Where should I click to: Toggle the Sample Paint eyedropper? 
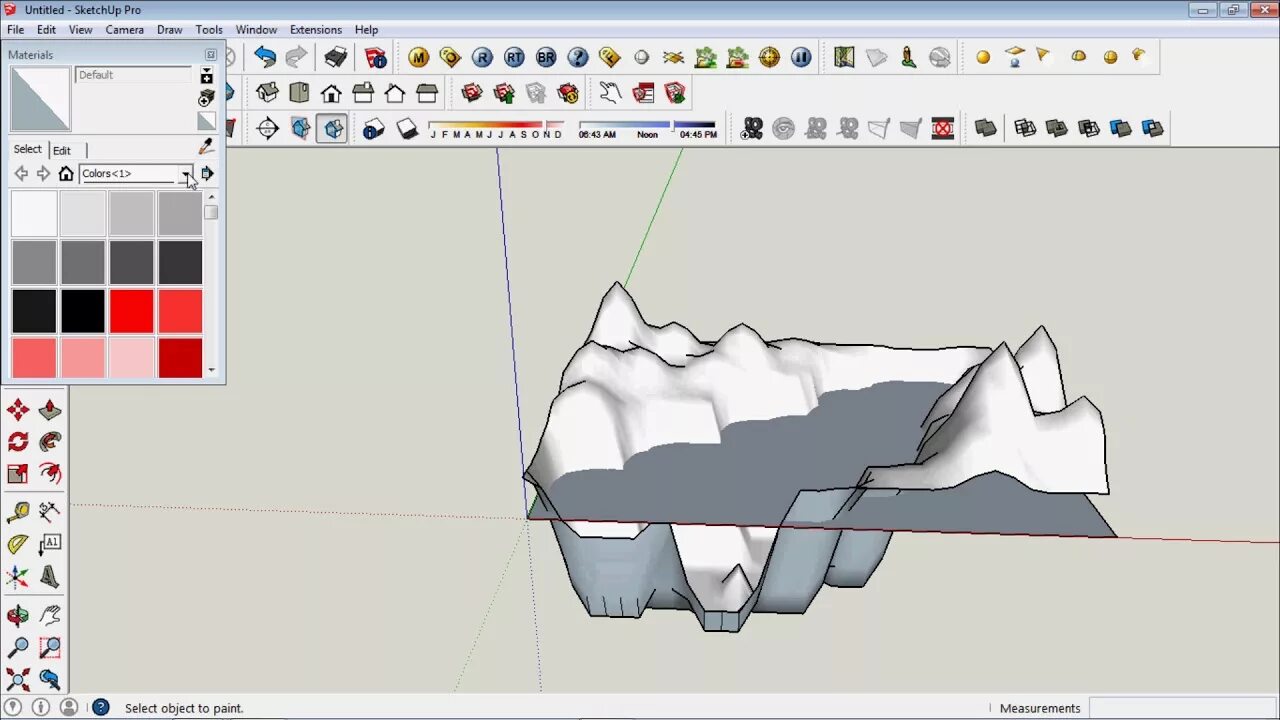tap(206, 146)
